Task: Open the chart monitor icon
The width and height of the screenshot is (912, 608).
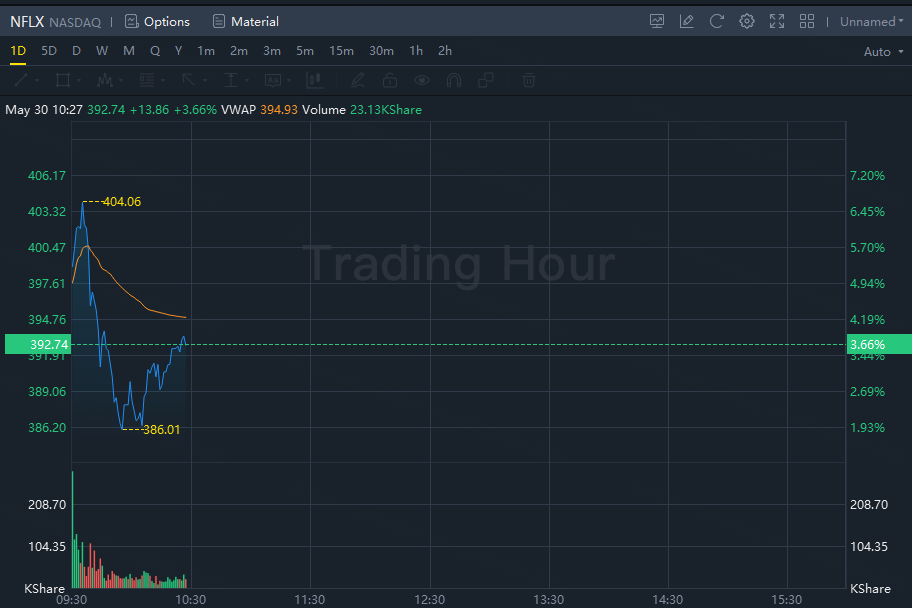Action: point(657,22)
